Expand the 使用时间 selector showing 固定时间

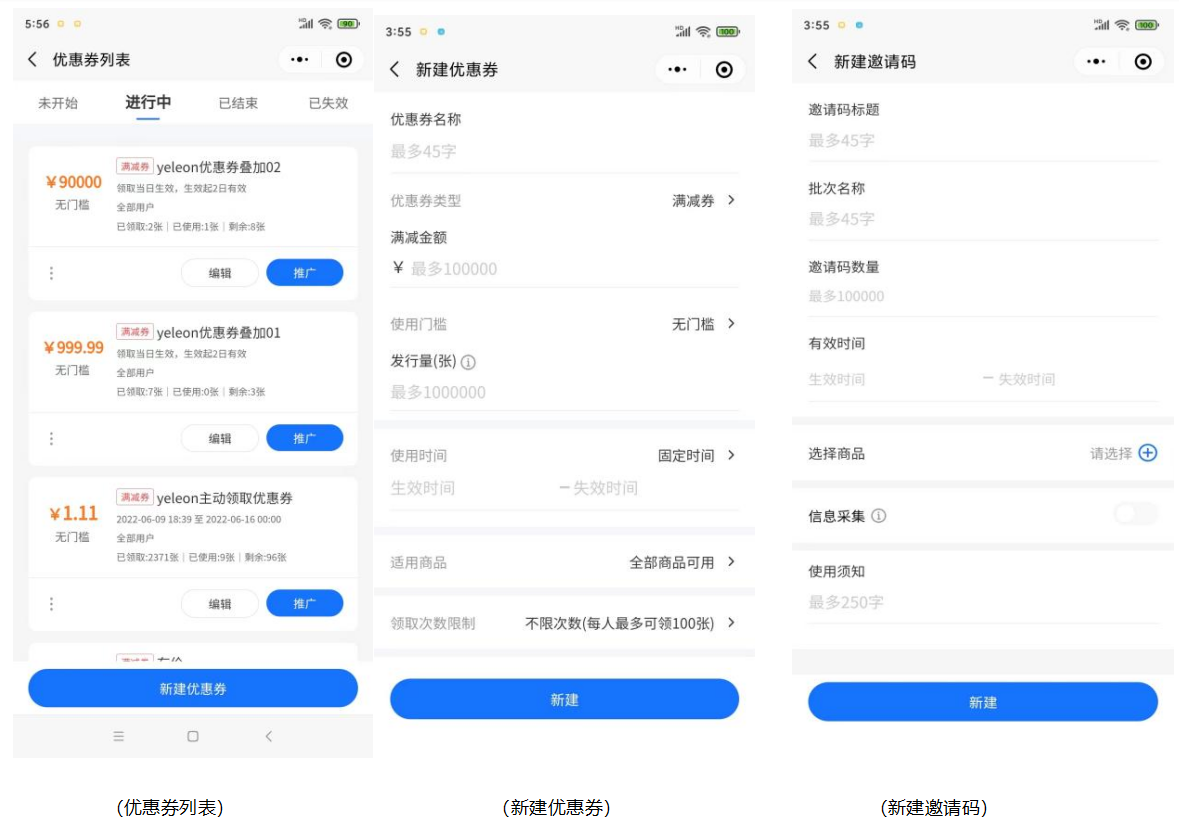tap(564, 456)
